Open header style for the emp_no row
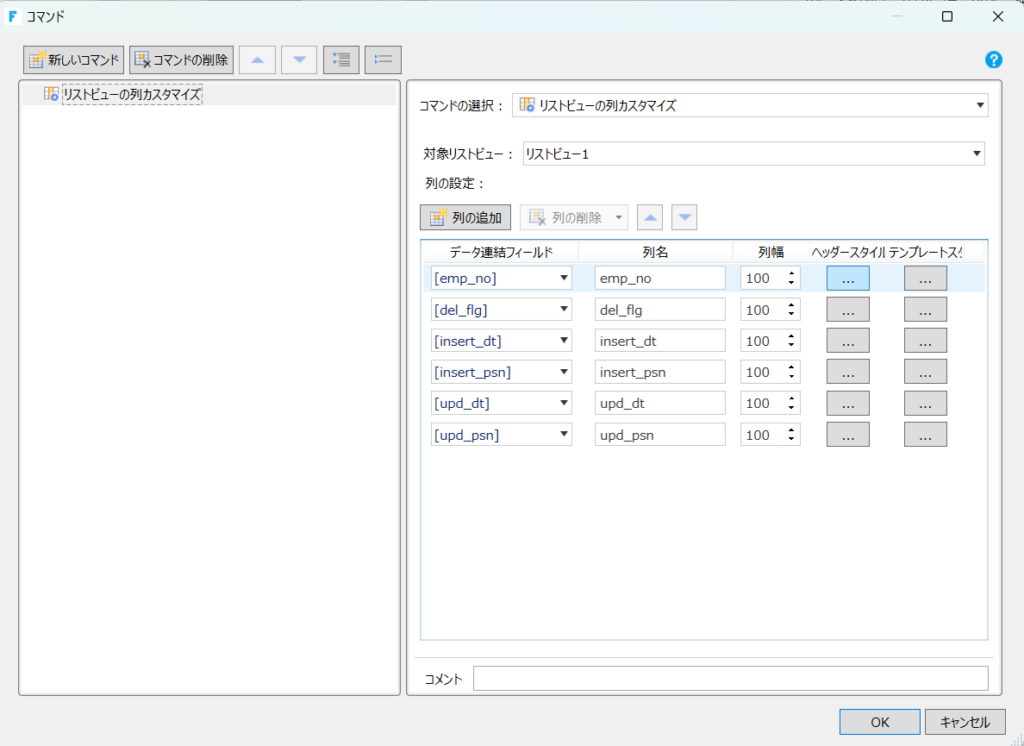1024x746 pixels. pyautogui.click(x=847, y=279)
